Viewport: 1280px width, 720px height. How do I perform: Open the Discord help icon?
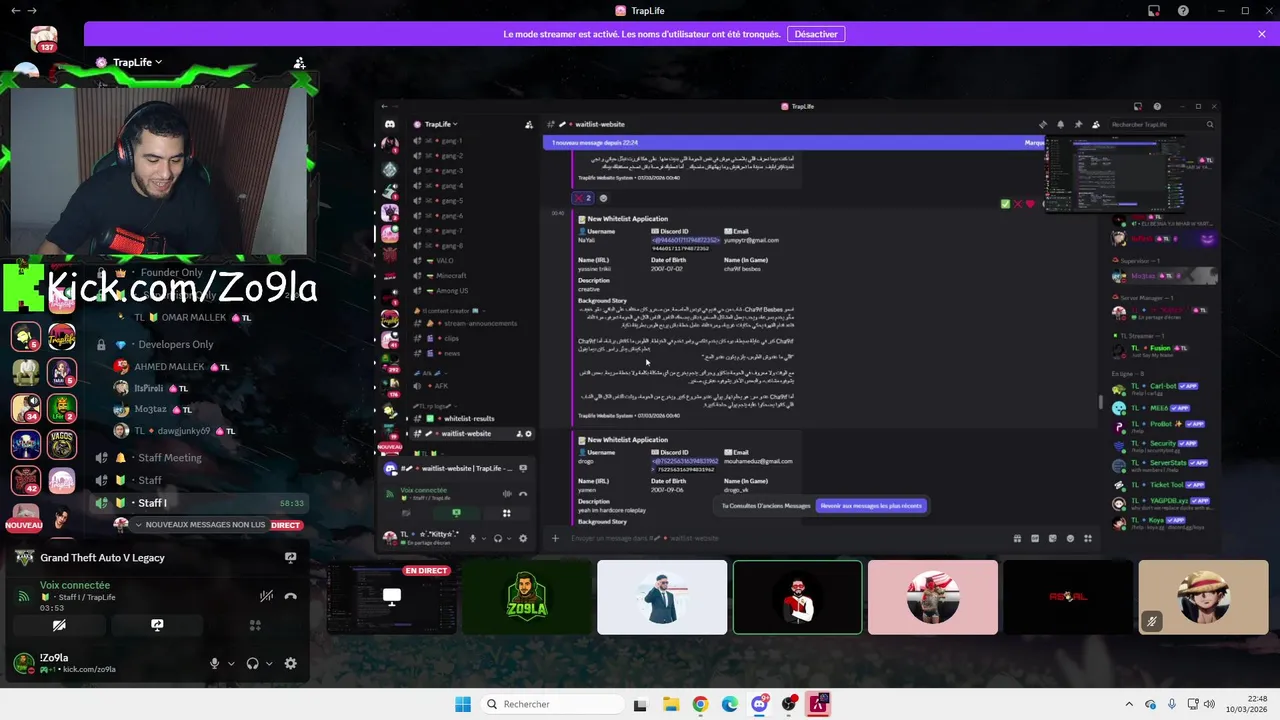coord(1183,11)
